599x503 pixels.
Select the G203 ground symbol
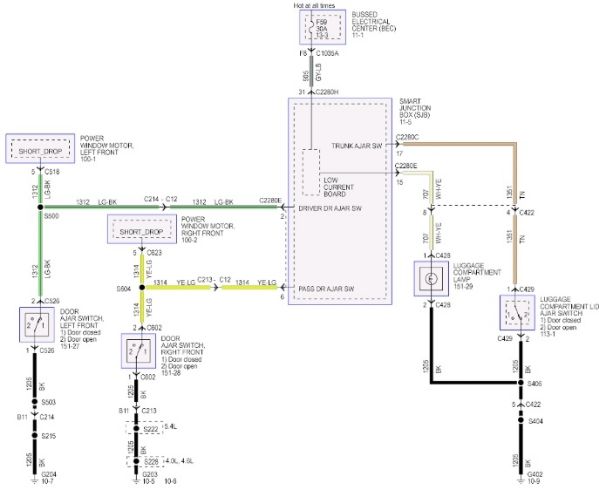pyautogui.click(x=136, y=480)
